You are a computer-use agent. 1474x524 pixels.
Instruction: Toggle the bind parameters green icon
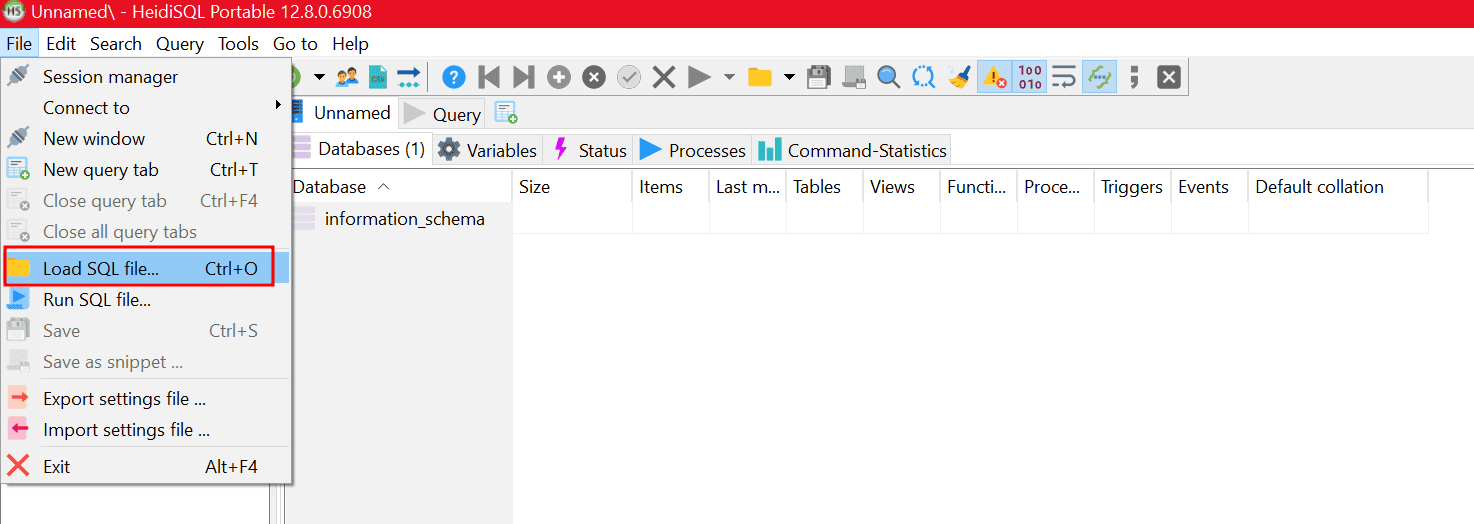[x=1099, y=77]
